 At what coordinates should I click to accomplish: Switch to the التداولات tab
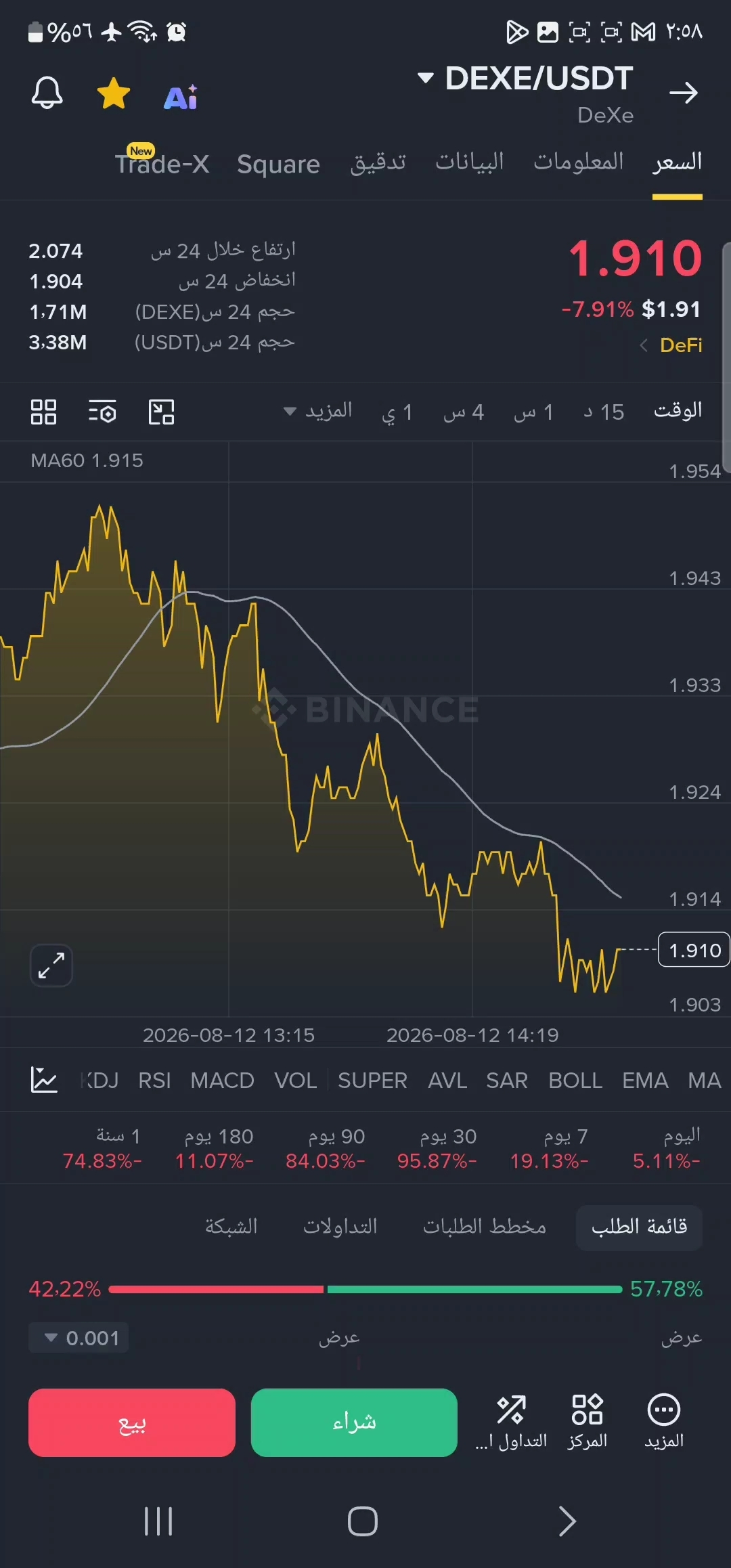340,1227
